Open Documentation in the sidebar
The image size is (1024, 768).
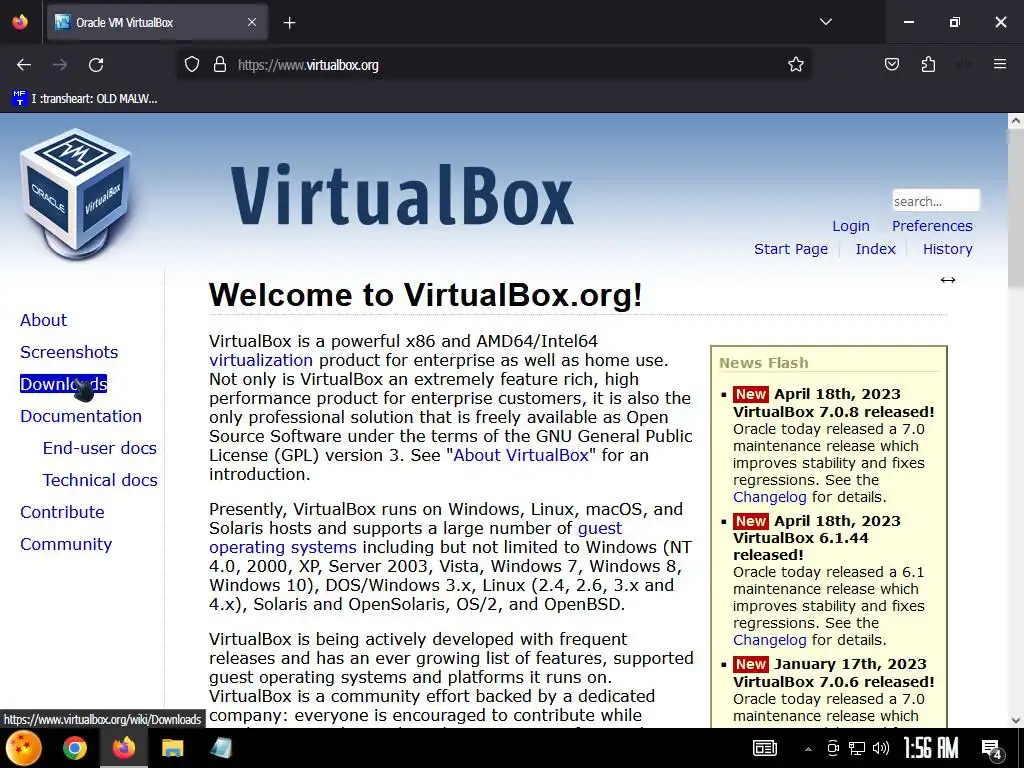pos(80,416)
